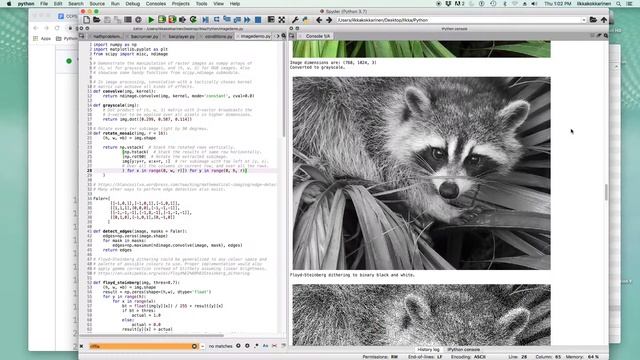This screenshot has width=640, height=360.
Task: Click the editor horizontal scrollbar
Action: 152,336
